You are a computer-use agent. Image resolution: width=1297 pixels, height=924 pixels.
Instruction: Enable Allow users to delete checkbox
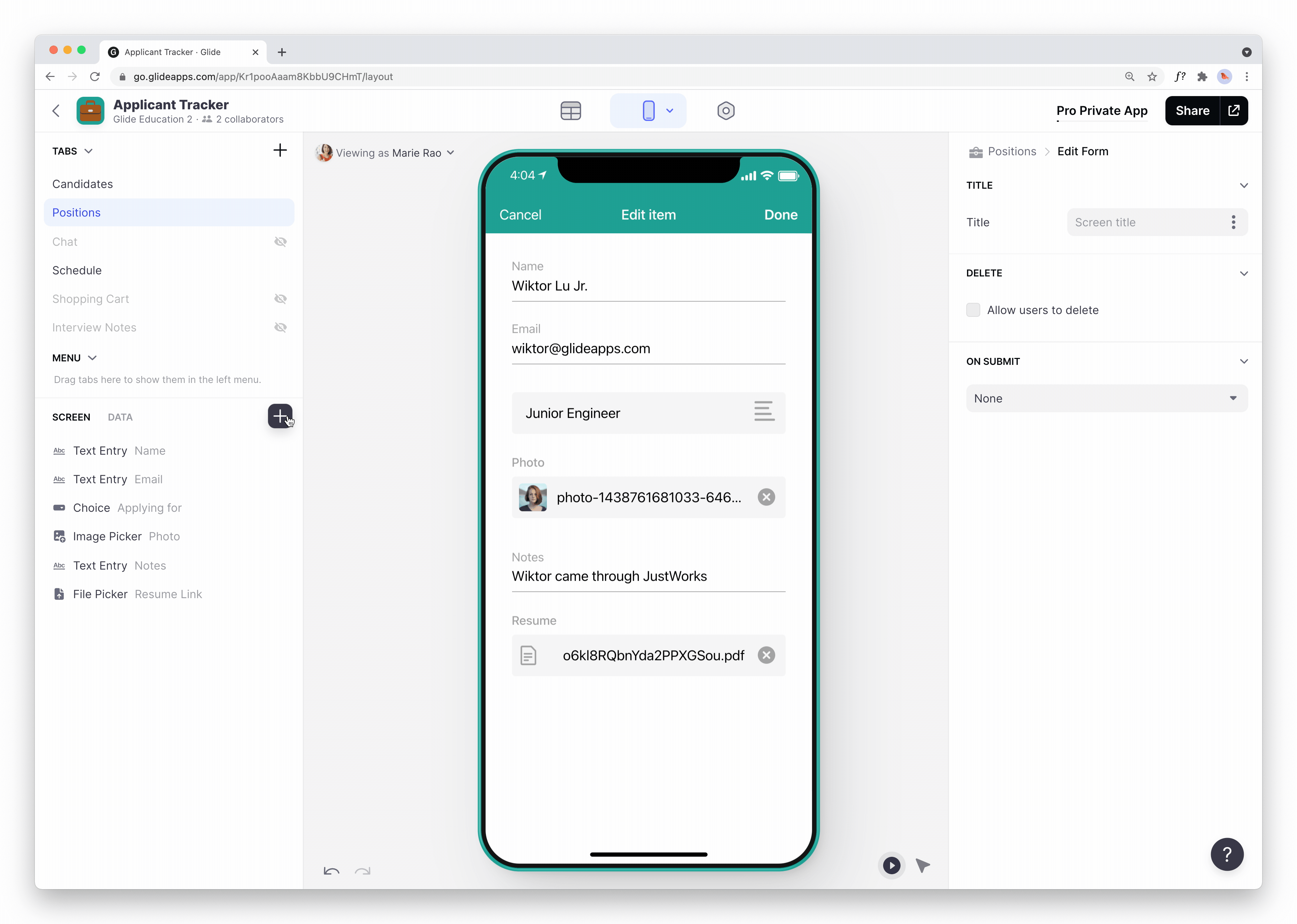coord(973,310)
